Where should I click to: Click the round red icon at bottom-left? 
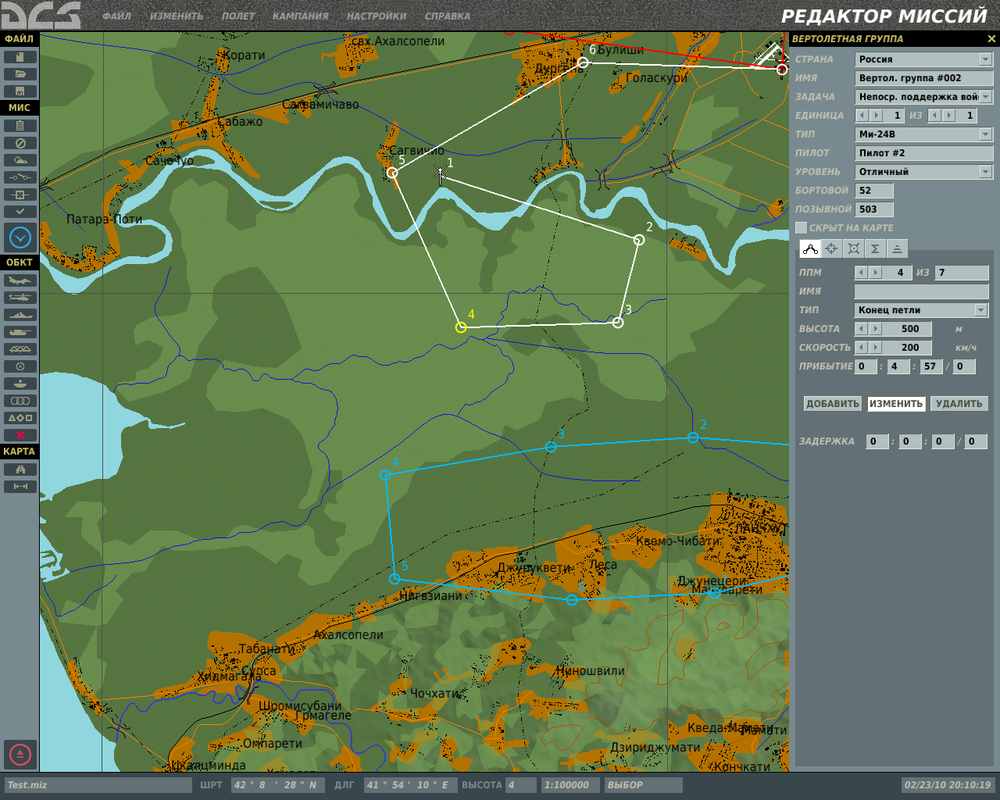[20, 755]
